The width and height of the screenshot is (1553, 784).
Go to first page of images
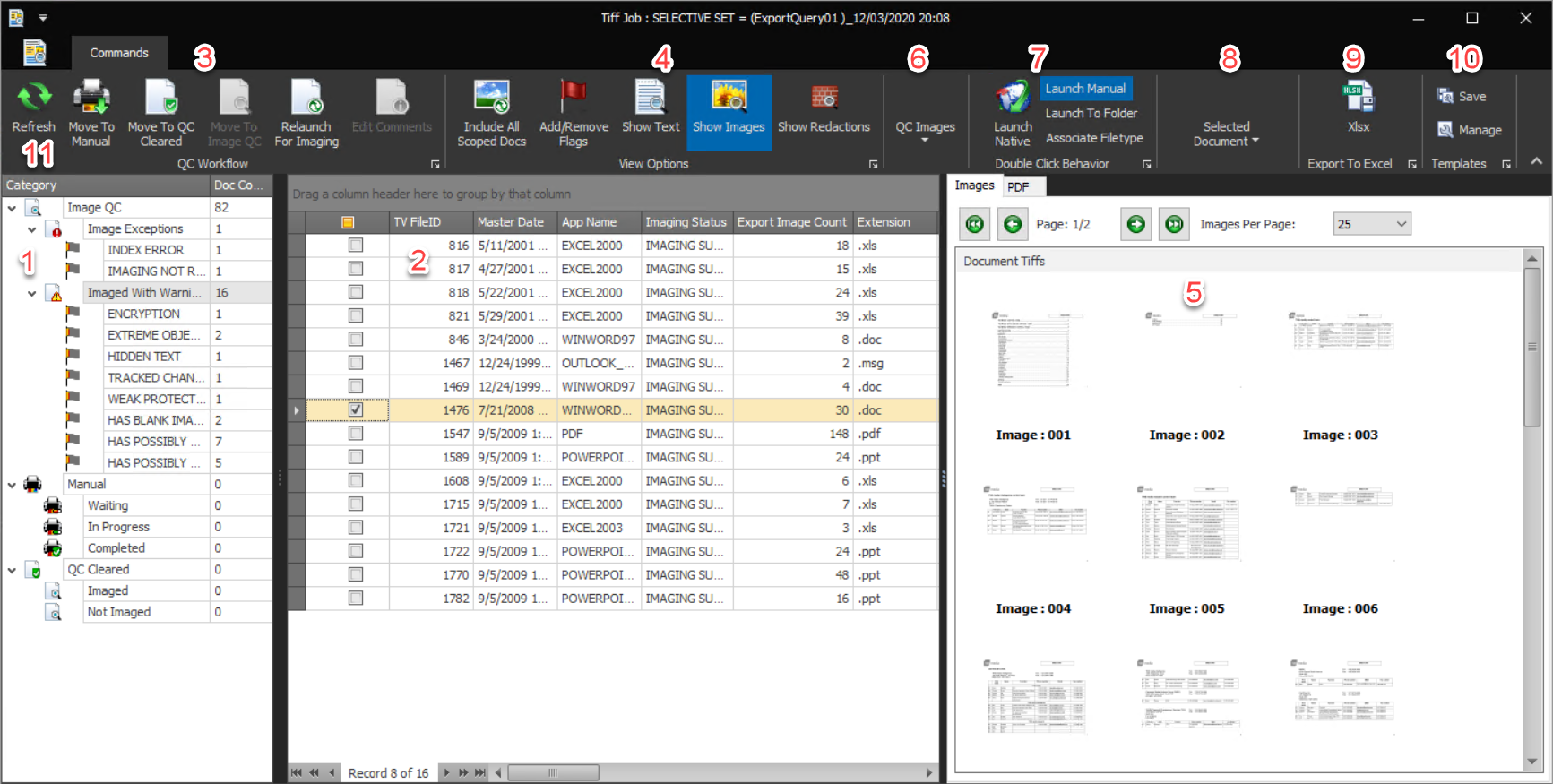pyautogui.click(x=975, y=224)
